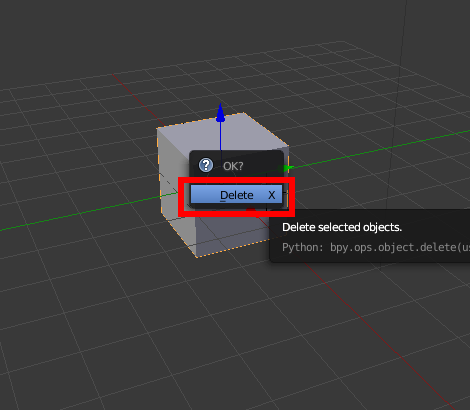This screenshot has width=470, height=410.
Task: Click the "Delete selected objects." tooltip text
Action: click(342, 227)
